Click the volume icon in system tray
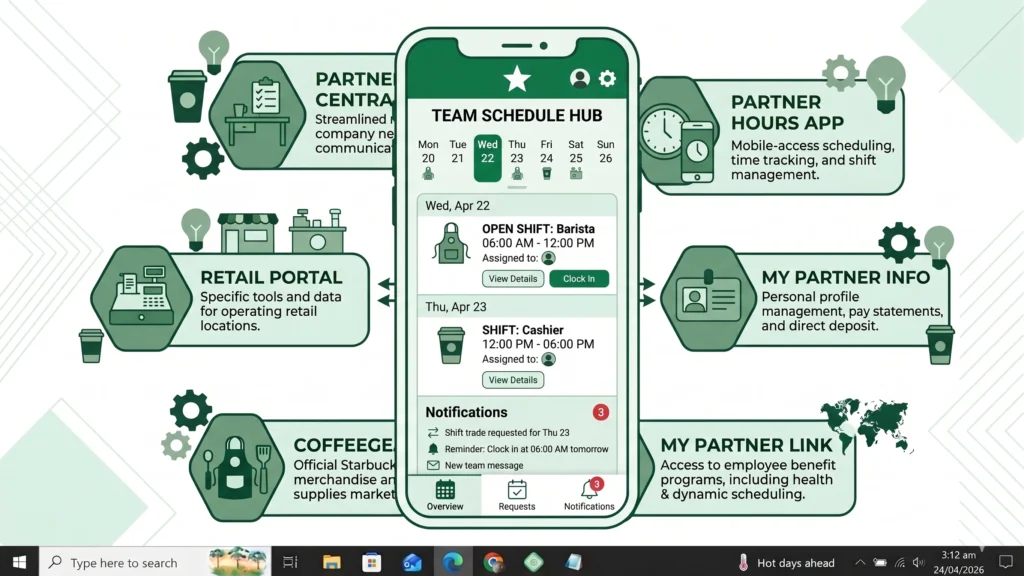The height and width of the screenshot is (576, 1024). click(x=919, y=562)
